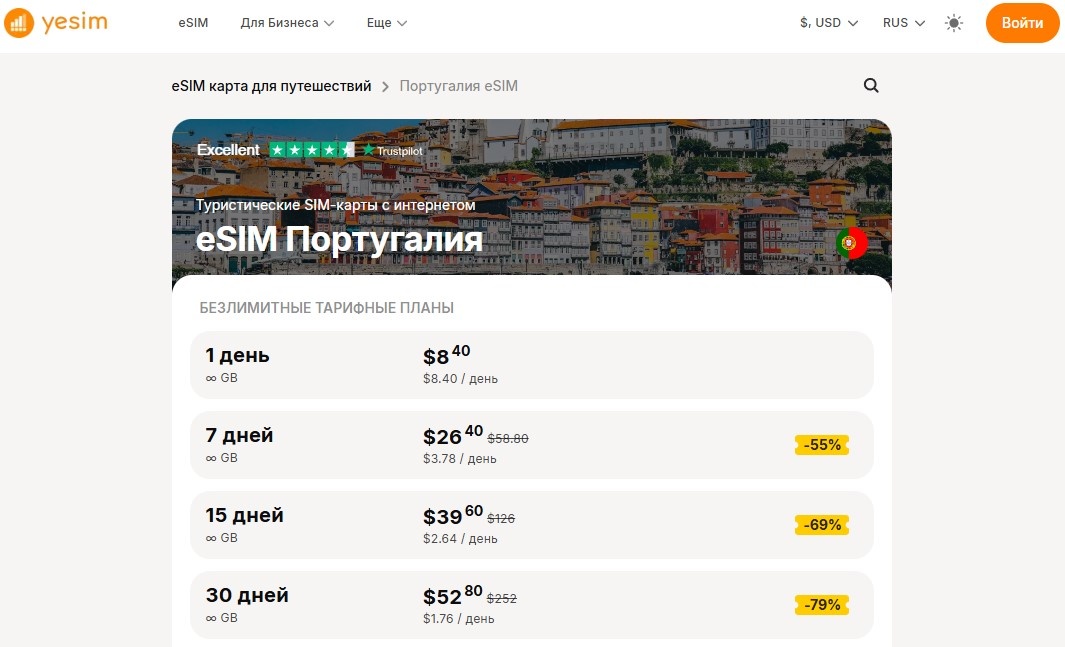Select the 30 дней unlimited plan
The height and width of the screenshot is (647, 1065).
(532, 604)
